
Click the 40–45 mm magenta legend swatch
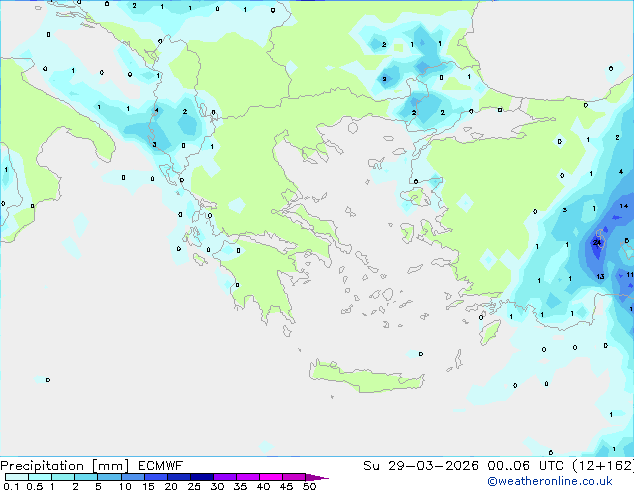click(x=271, y=477)
